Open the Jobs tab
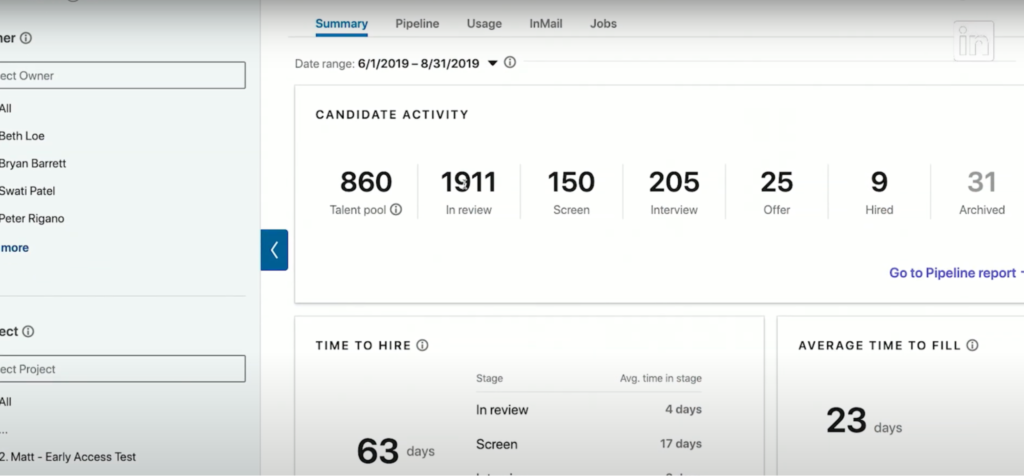The width and height of the screenshot is (1024, 476). click(x=603, y=23)
